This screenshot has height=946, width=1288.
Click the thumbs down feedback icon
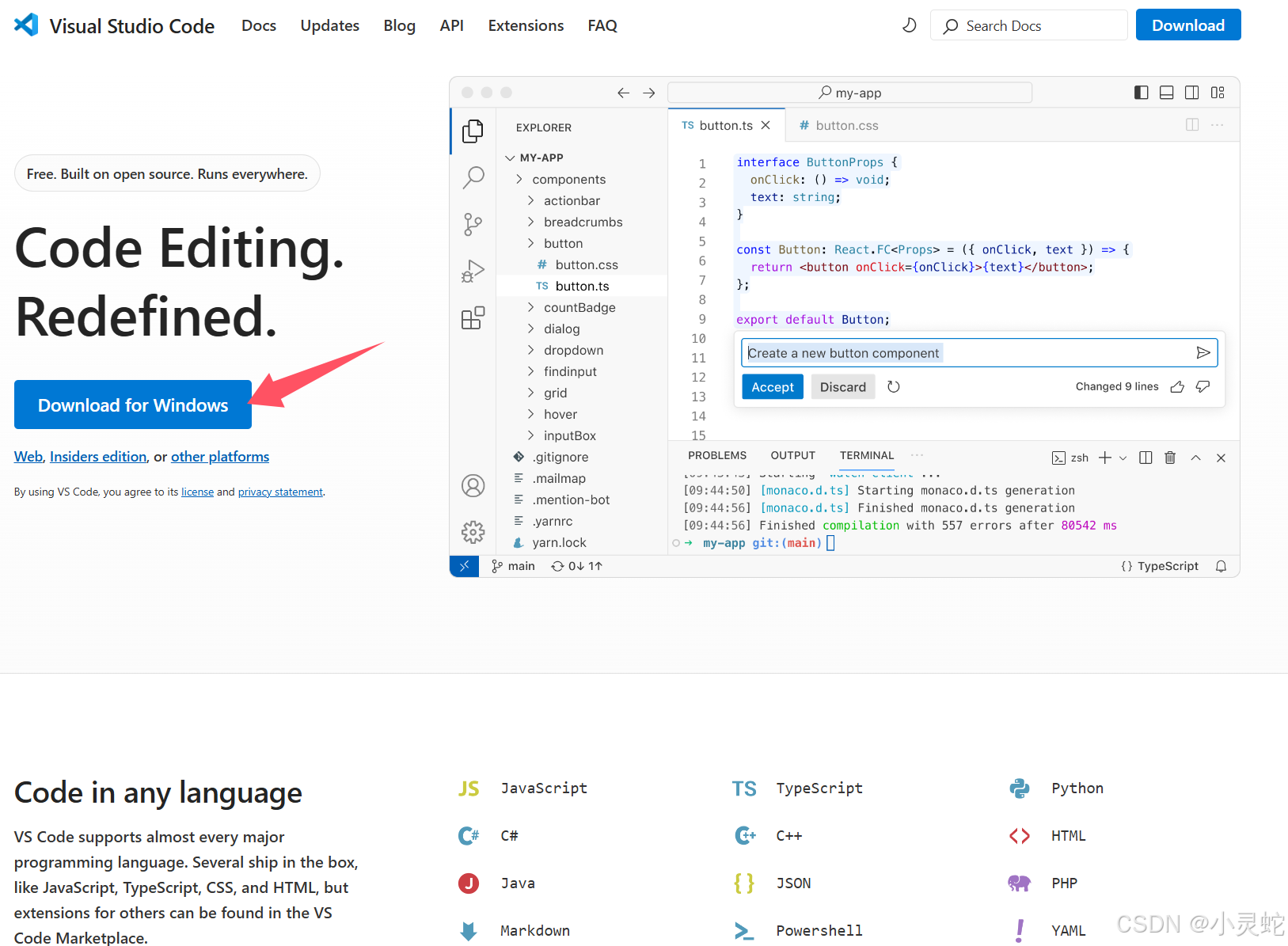point(1203,387)
